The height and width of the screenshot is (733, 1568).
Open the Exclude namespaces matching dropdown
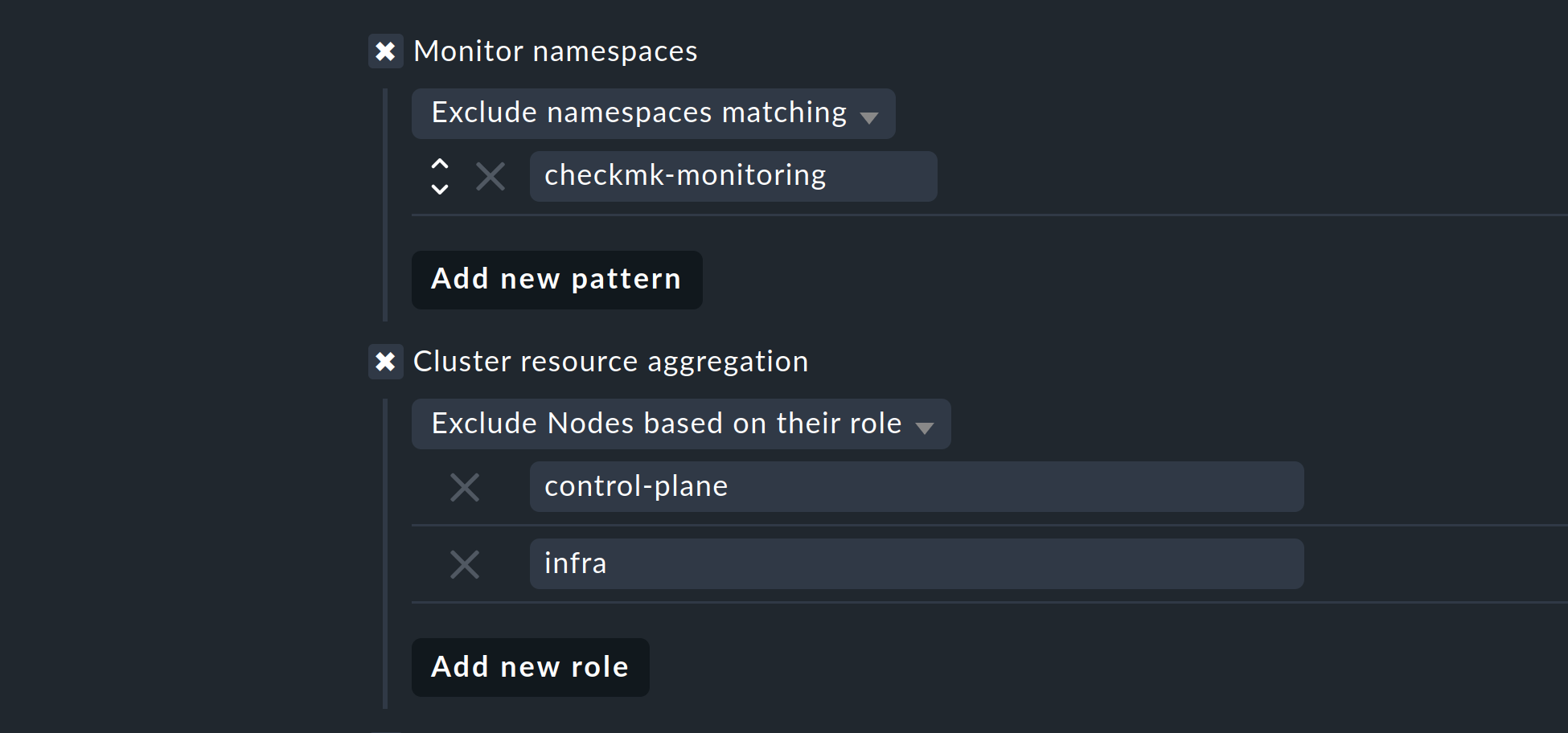click(x=651, y=113)
